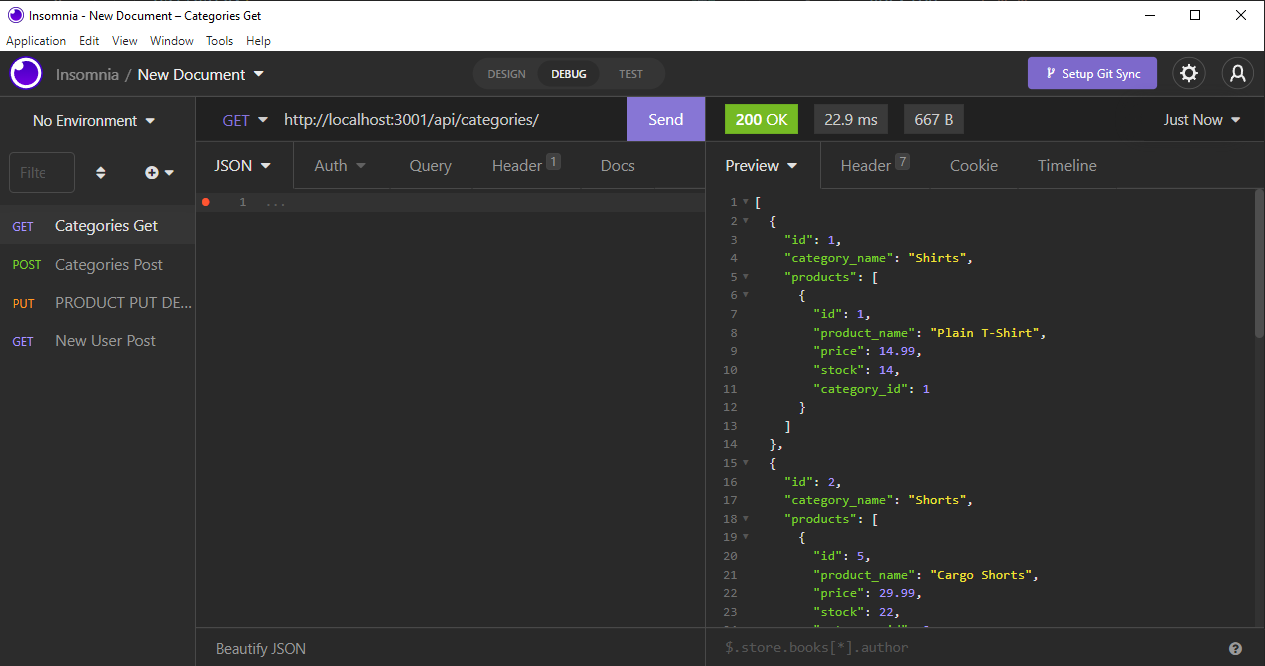This screenshot has width=1265, height=666.
Task: Collapse the JSON object at line 2
Action: (x=747, y=220)
